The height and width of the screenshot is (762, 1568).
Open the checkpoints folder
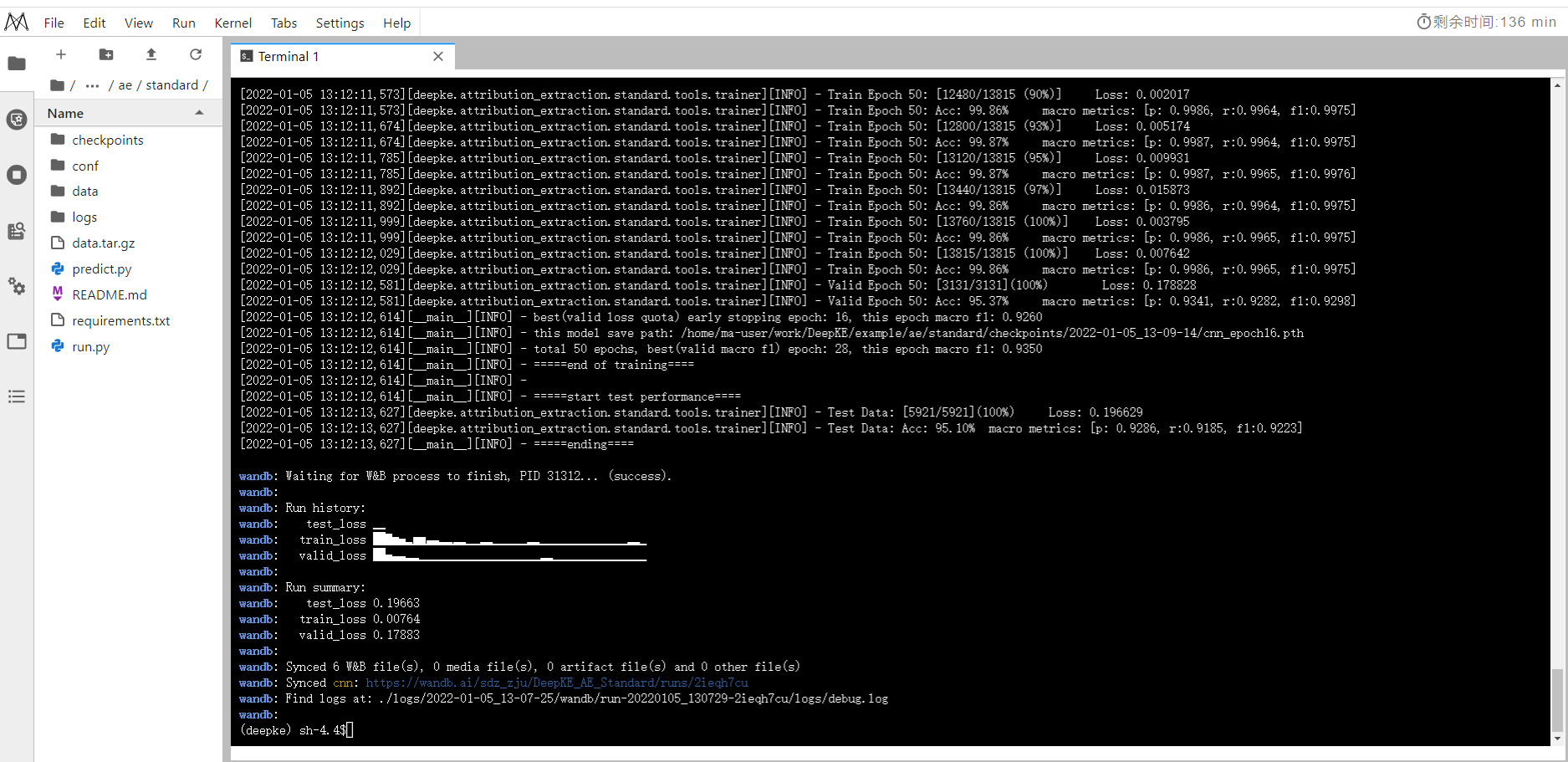[x=129, y=140]
